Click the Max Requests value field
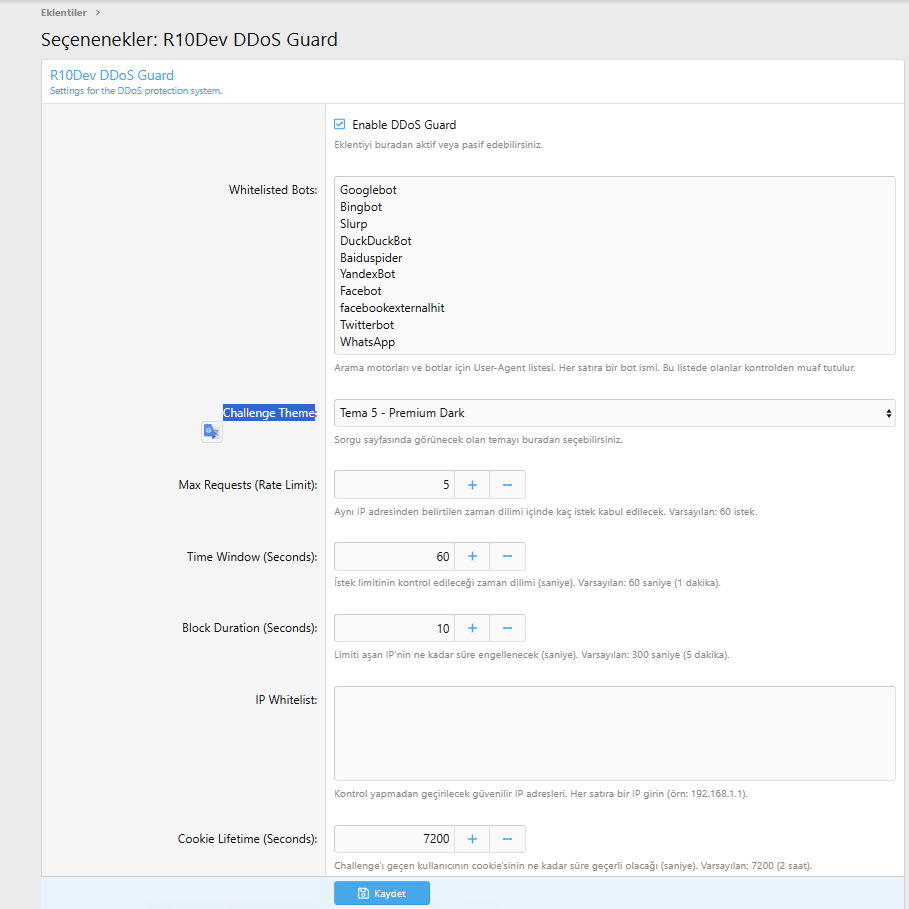The image size is (909, 909). click(x=394, y=485)
